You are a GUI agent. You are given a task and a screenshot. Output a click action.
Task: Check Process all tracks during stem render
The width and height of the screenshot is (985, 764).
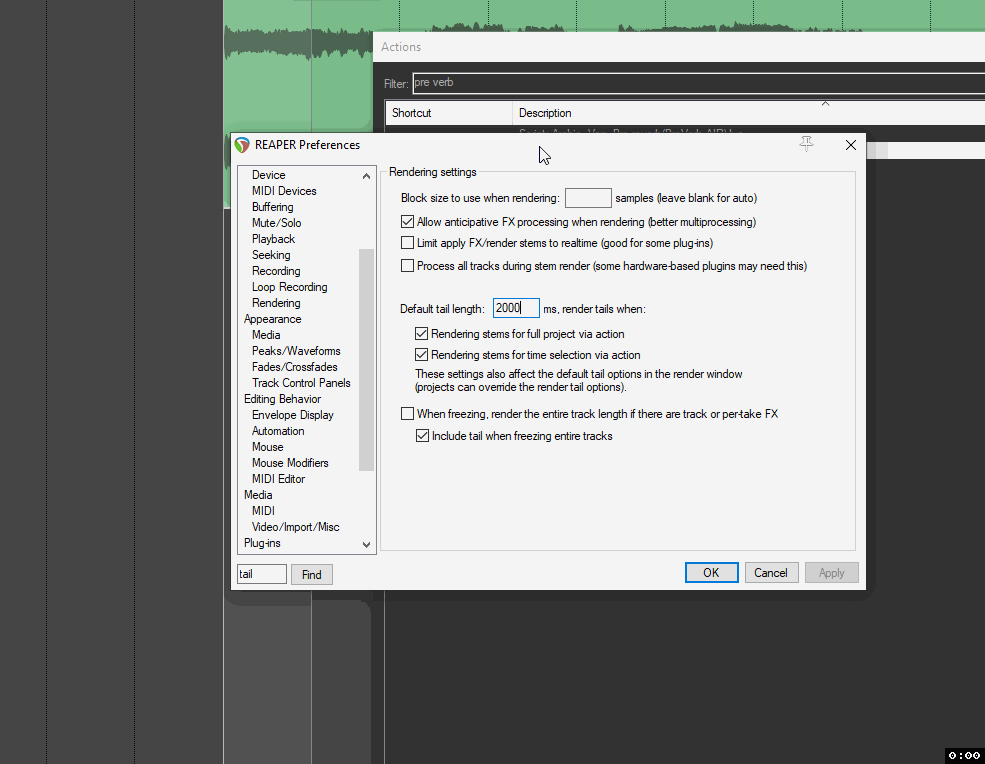tap(408, 266)
